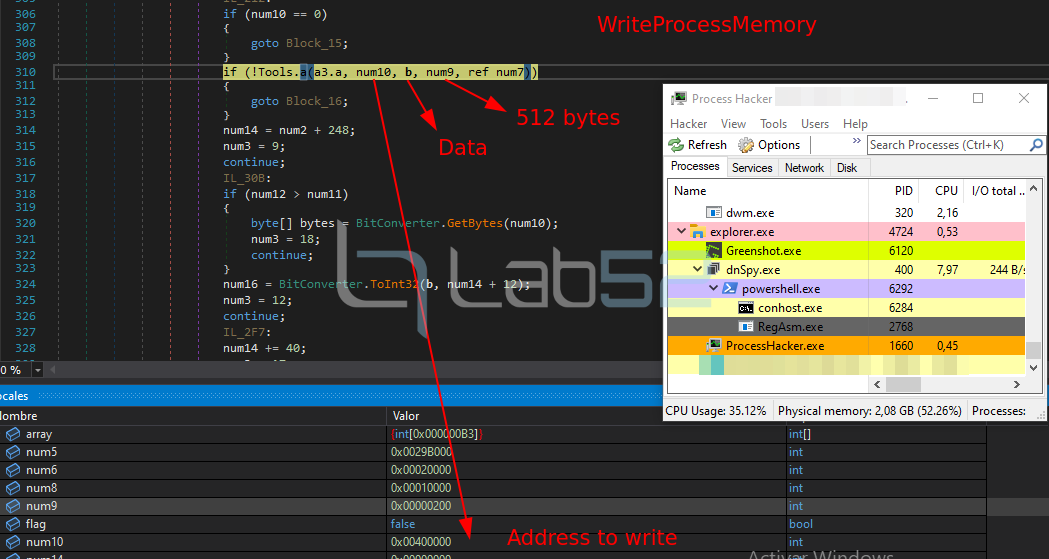The width and height of the screenshot is (1049, 559).
Task: Select the ProcessHacker.exe process icon
Action: [713, 346]
